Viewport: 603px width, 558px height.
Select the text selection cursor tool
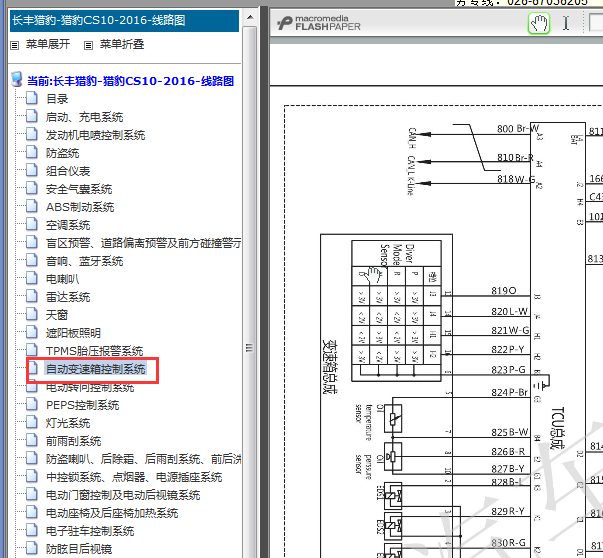566,23
